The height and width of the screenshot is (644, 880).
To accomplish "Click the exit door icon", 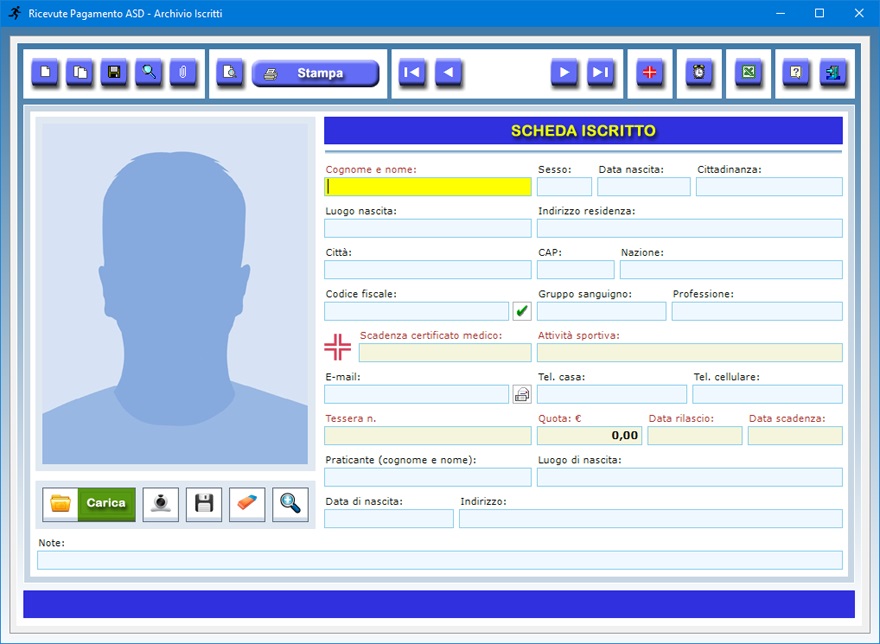I will pos(833,72).
